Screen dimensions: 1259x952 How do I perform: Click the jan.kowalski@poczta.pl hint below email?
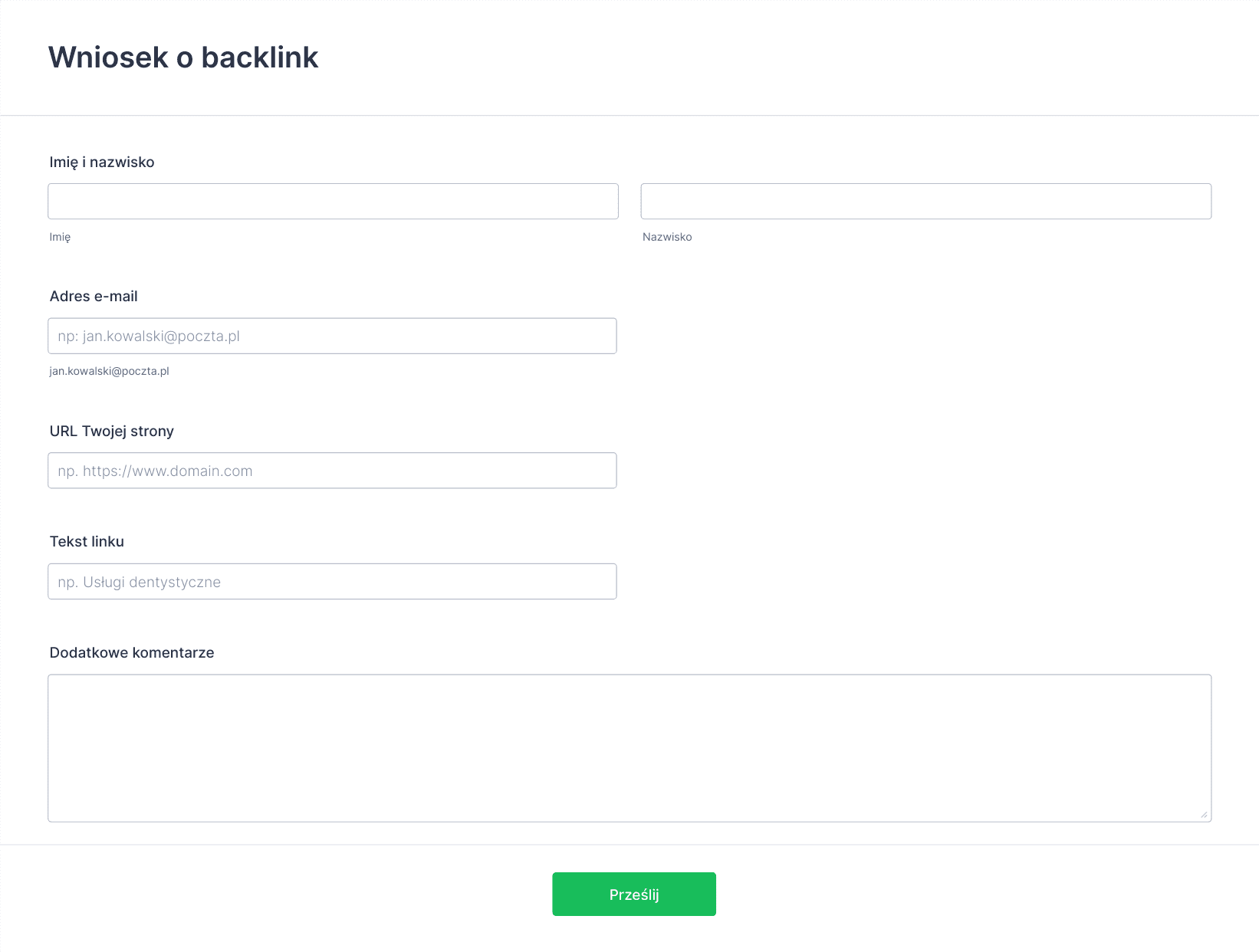point(109,371)
